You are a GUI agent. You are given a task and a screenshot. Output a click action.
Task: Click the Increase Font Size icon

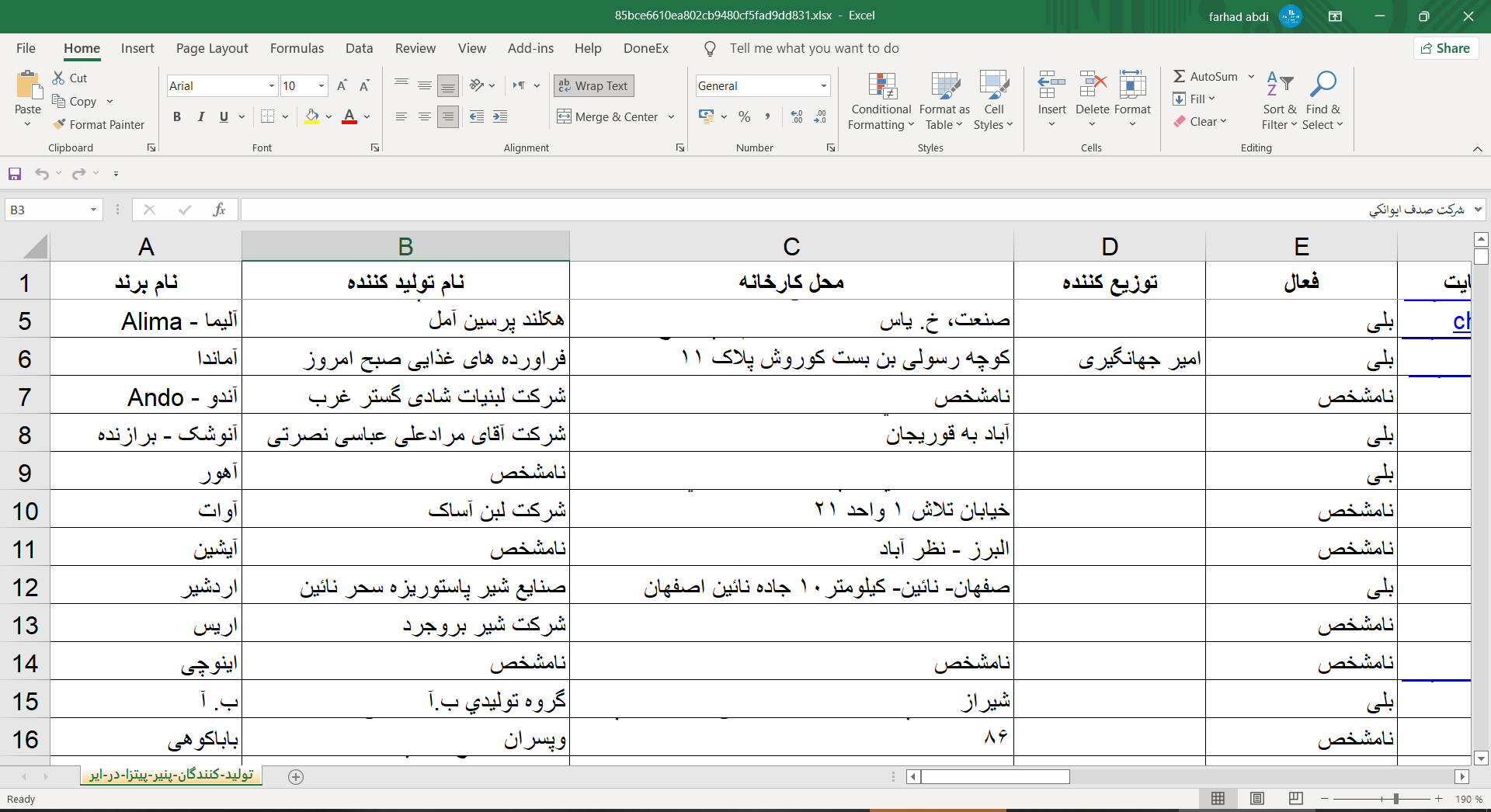coord(342,86)
